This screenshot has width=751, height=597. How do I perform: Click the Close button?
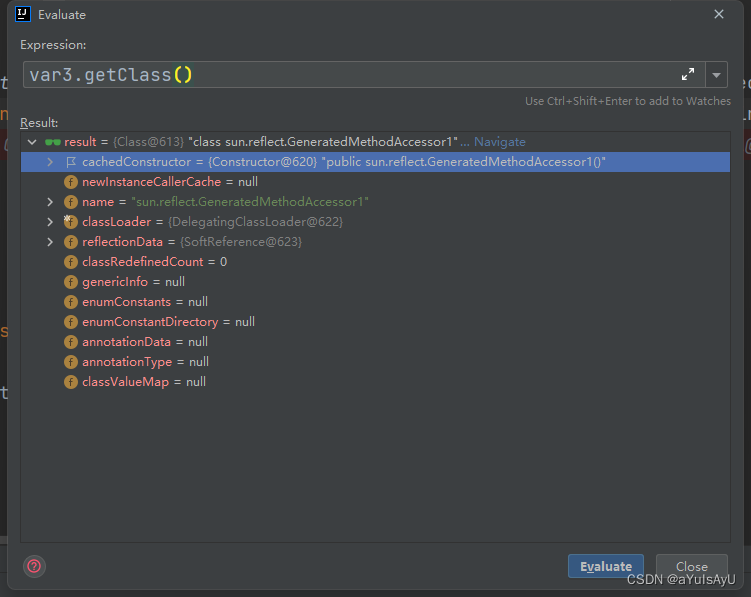click(692, 566)
